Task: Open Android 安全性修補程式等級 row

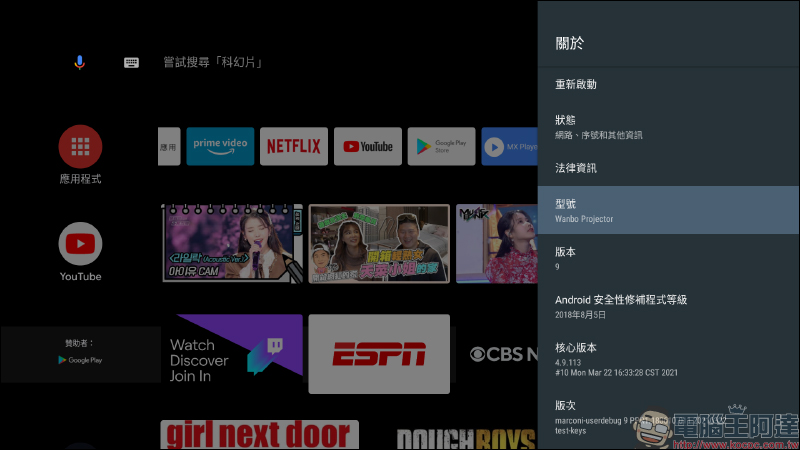Action: click(668, 306)
